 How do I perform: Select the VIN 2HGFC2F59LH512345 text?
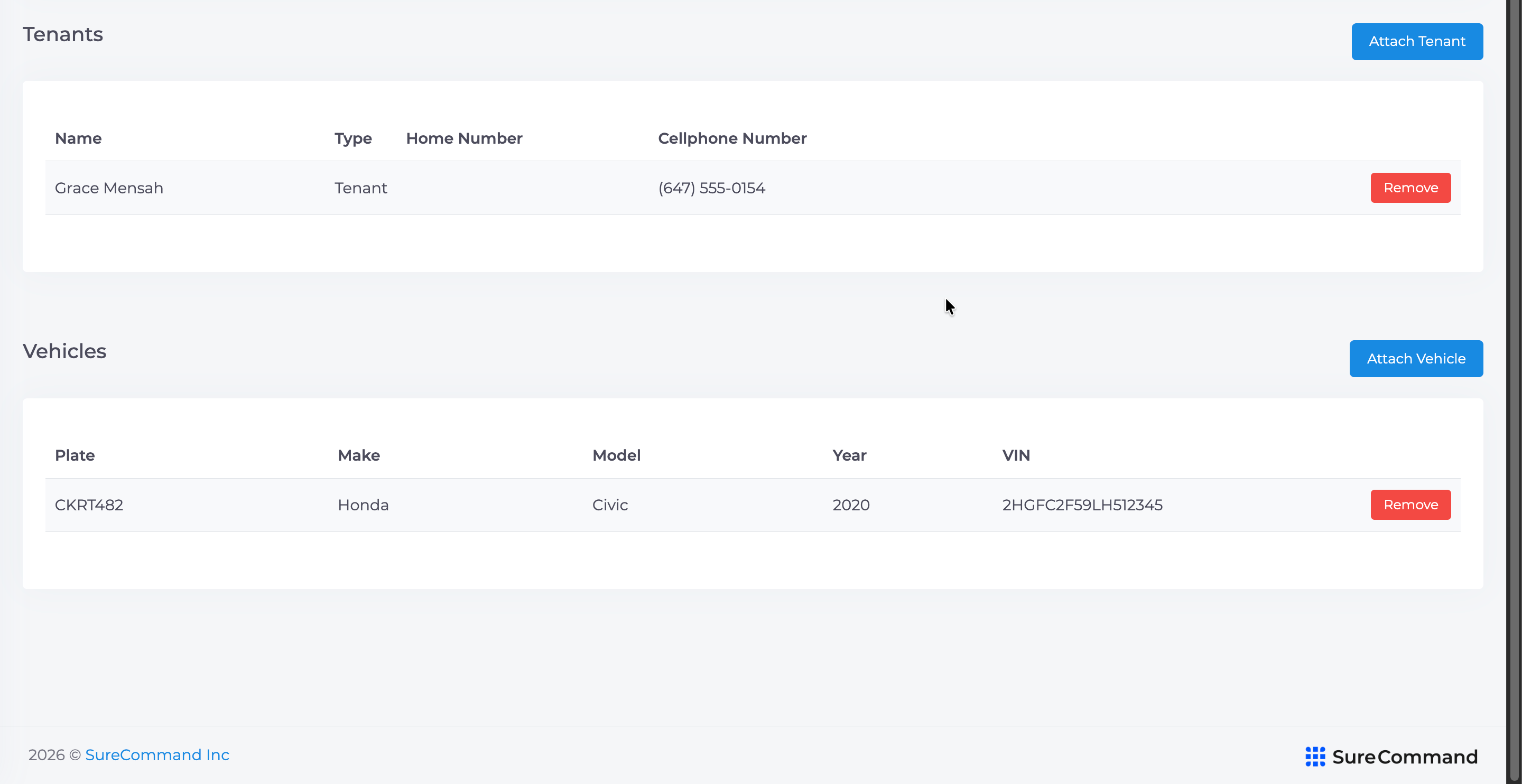(x=1082, y=505)
